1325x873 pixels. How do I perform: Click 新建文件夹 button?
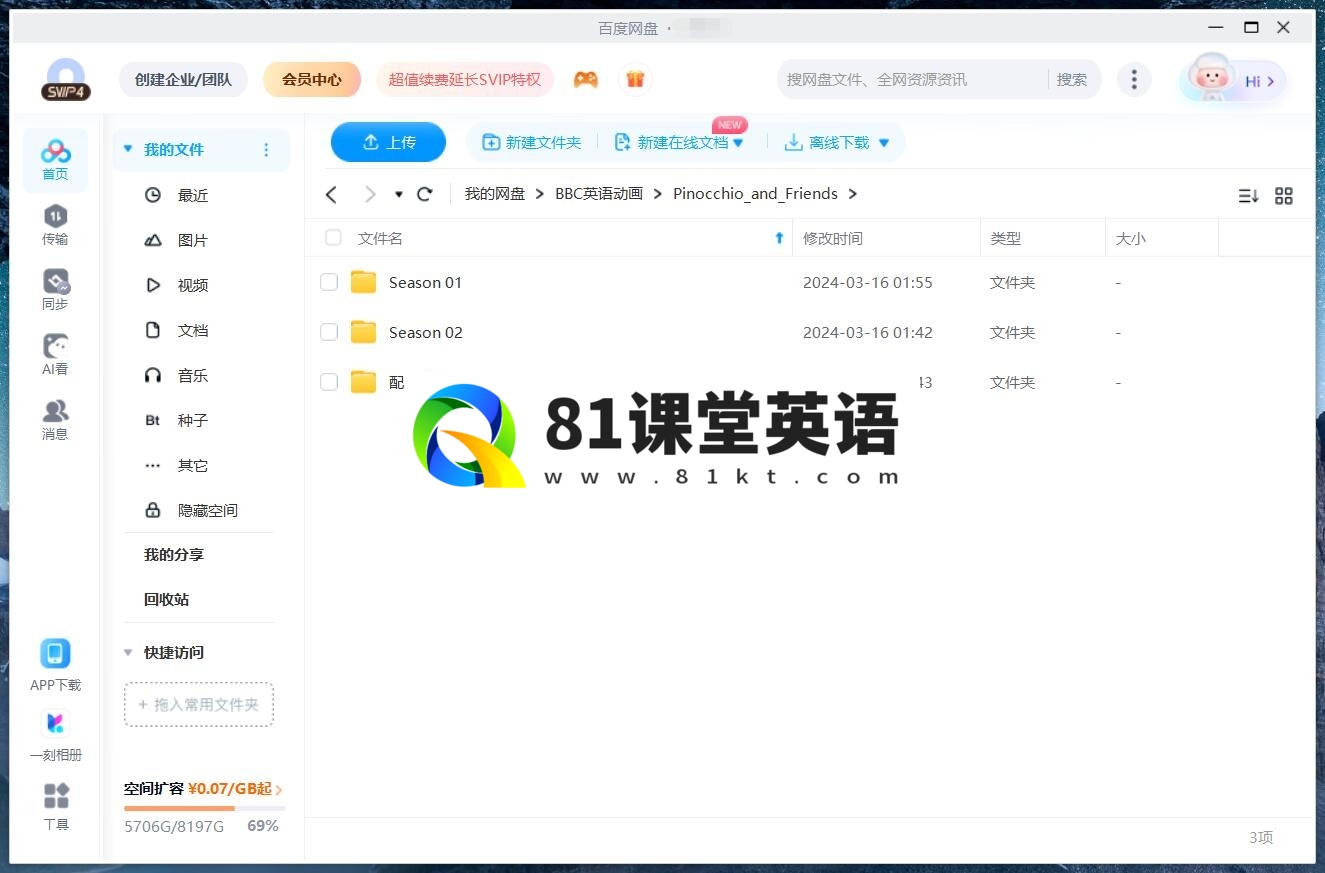pyautogui.click(x=531, y=142)
